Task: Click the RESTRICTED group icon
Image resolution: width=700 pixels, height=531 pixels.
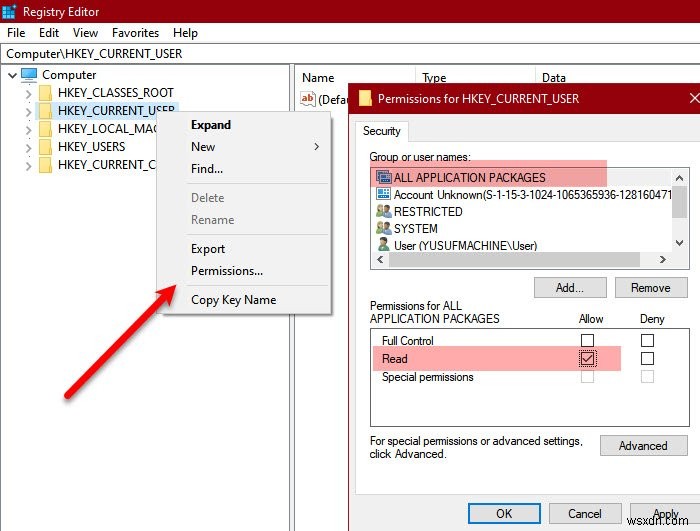Action: click(383, 211)
